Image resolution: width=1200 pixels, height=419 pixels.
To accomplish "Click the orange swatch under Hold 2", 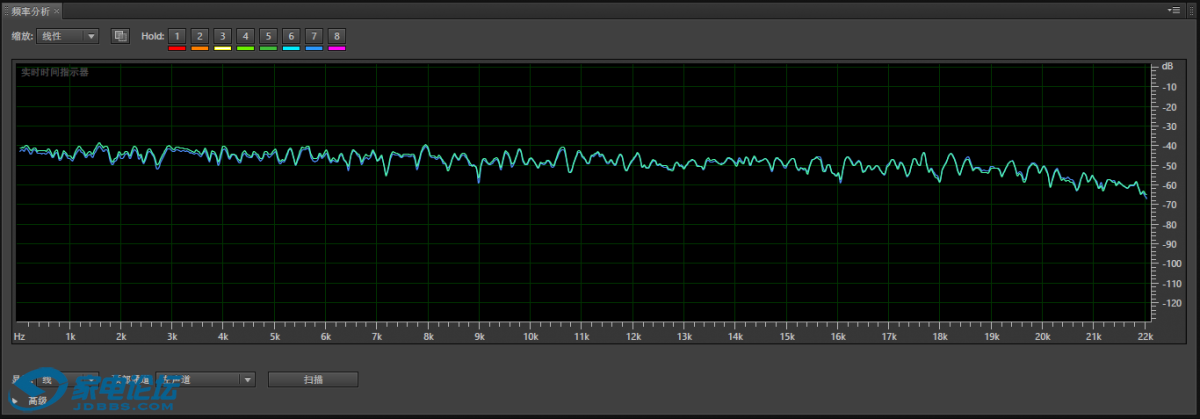I will point(199,48).
